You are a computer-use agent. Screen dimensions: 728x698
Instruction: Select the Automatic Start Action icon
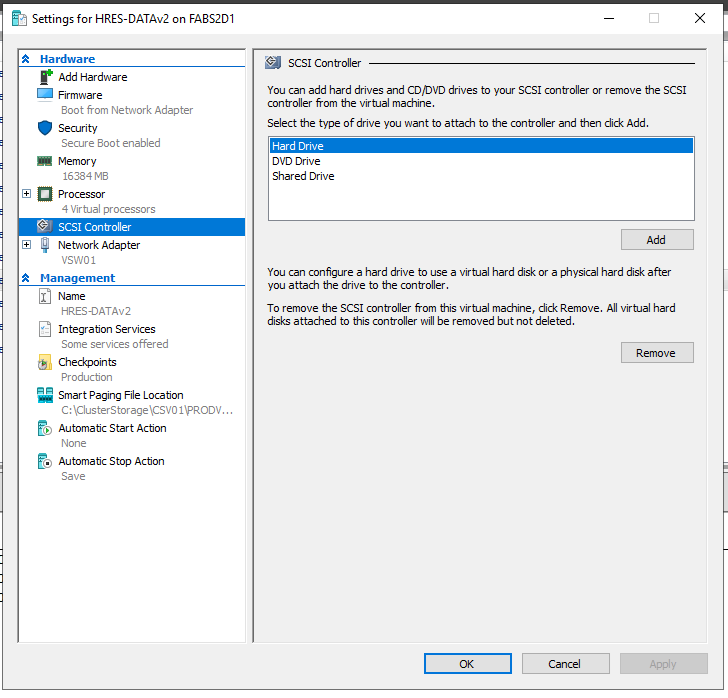click(x=45, y=428)
